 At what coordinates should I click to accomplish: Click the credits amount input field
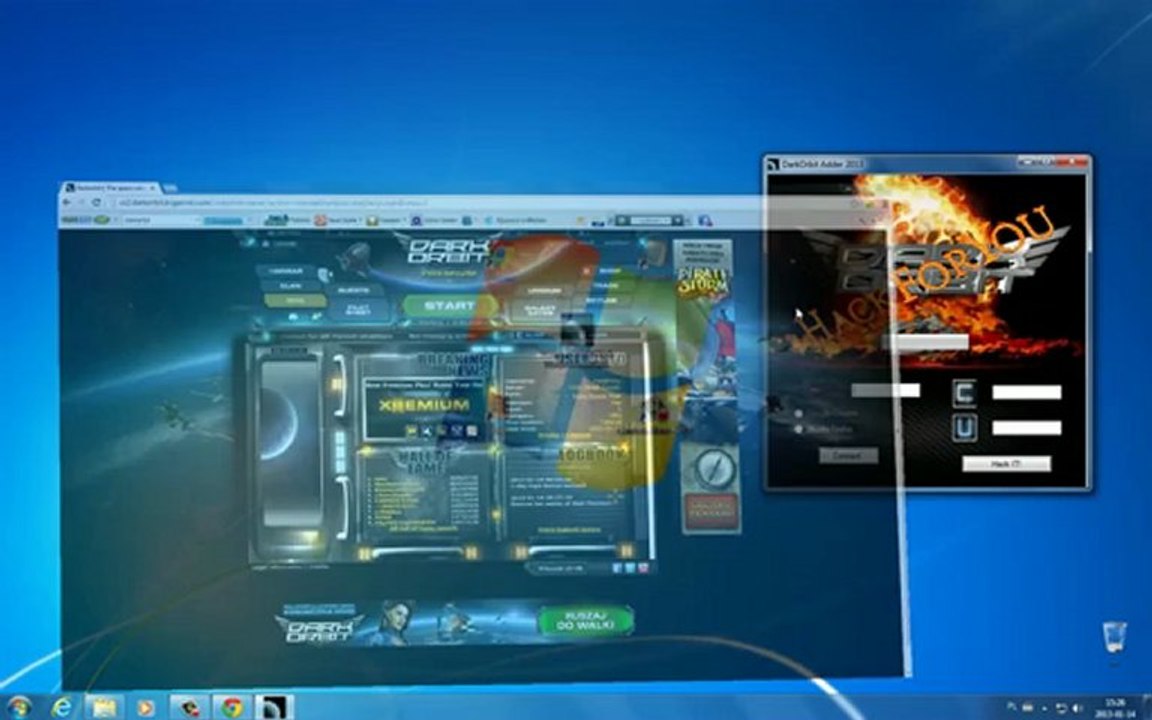point(1026,392)
